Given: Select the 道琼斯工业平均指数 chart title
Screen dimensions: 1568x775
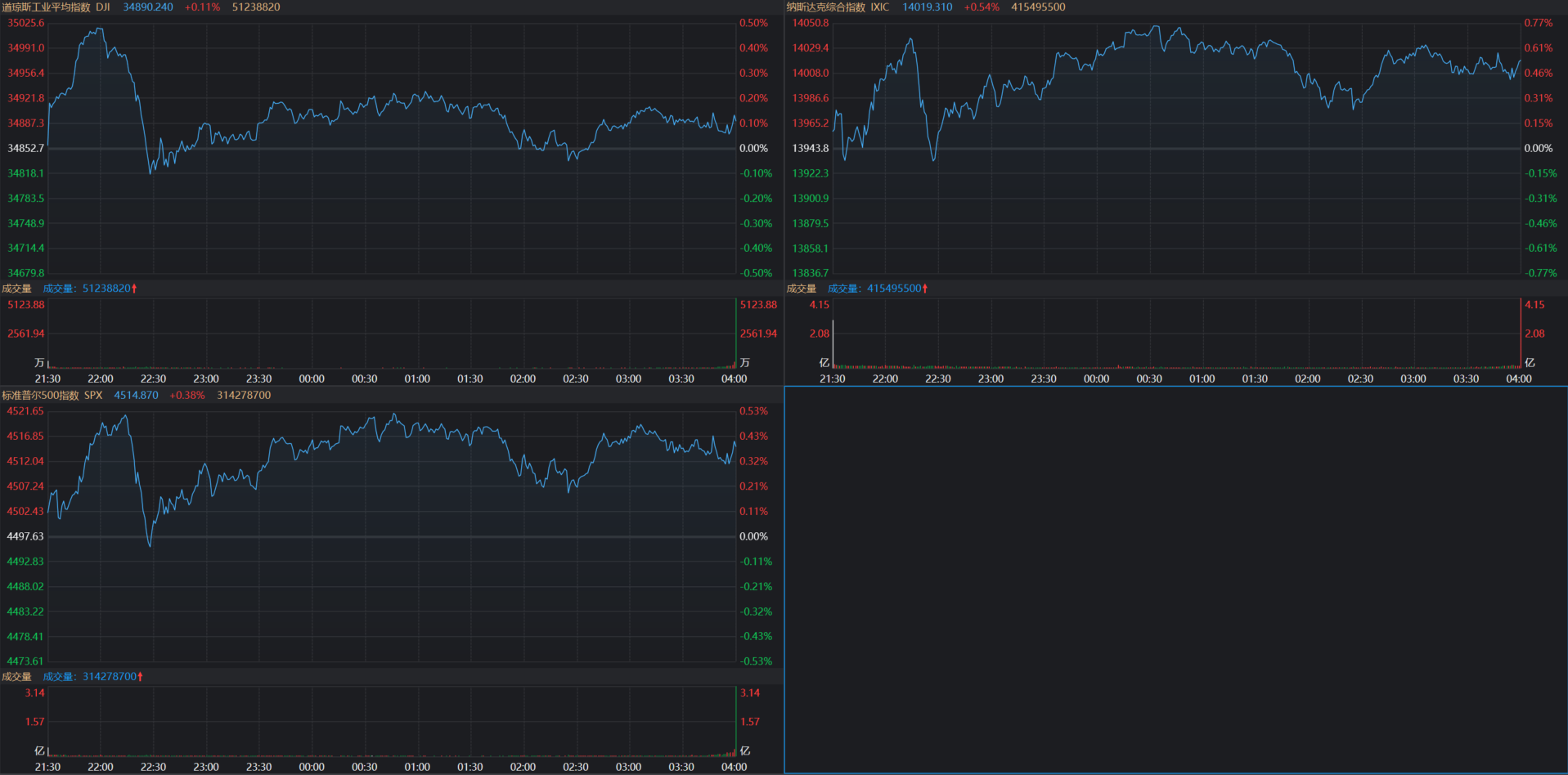Looking at the screenshot, I should click(46, 7).
